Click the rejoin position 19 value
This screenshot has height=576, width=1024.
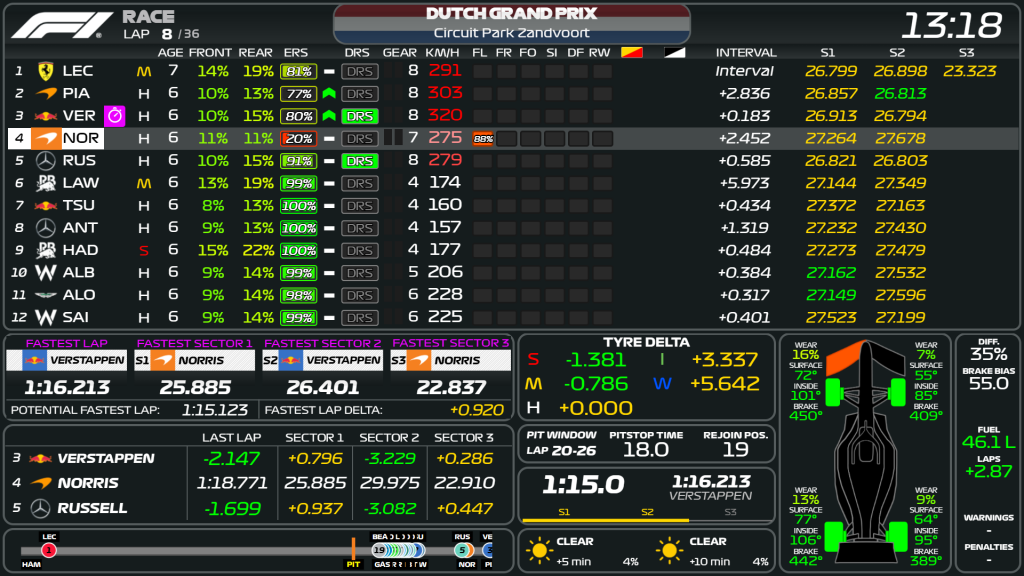735,449
